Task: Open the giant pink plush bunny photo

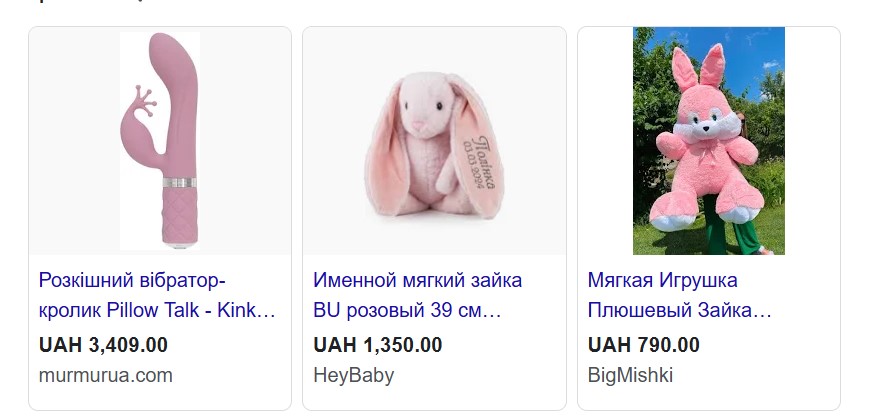Action: pos(709,141)
